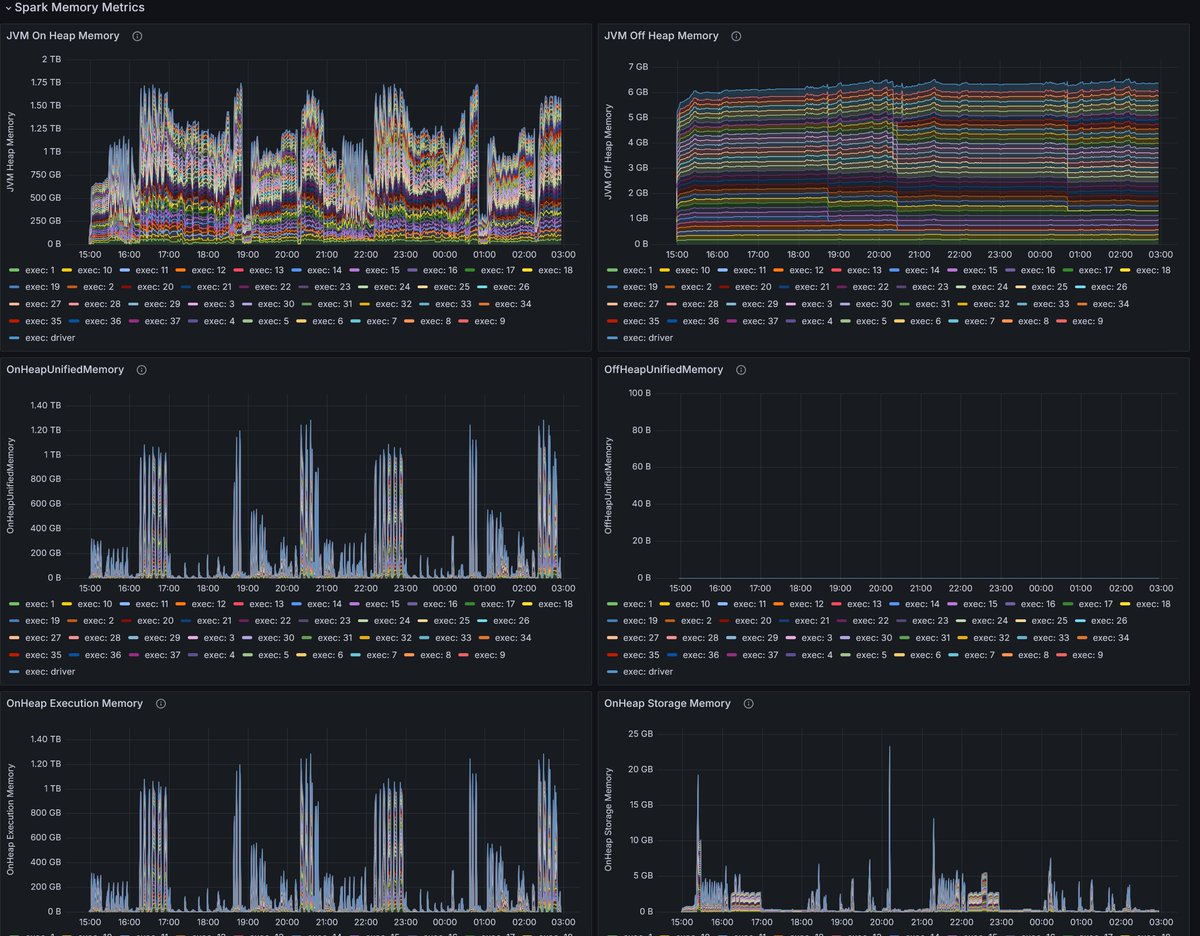The height and width of the screenshot is (936, 1200).
Task: Toggle exec: 14 in JVM On Heap legend
Action: click(324, 270)
